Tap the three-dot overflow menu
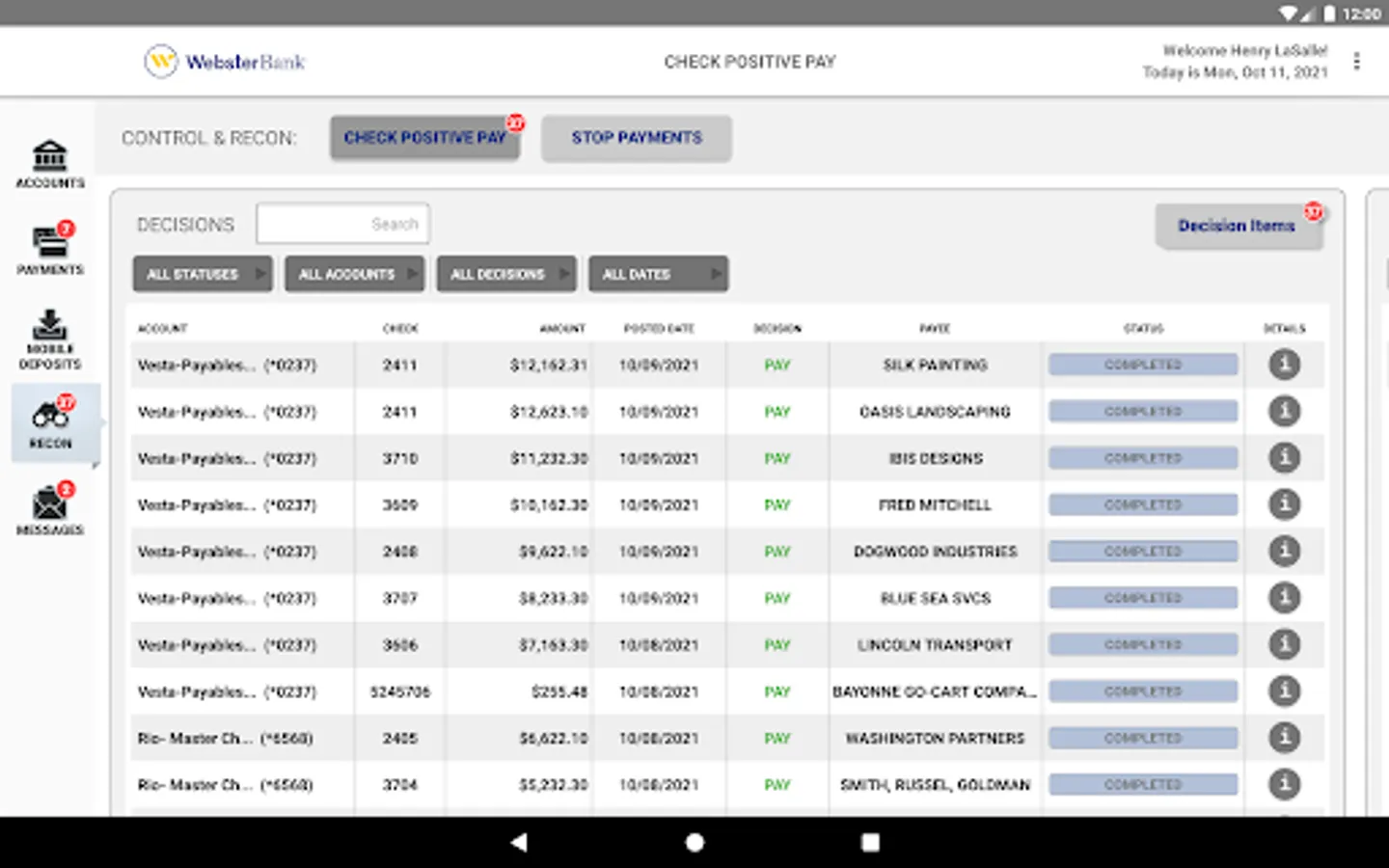 click(1356, 62)
